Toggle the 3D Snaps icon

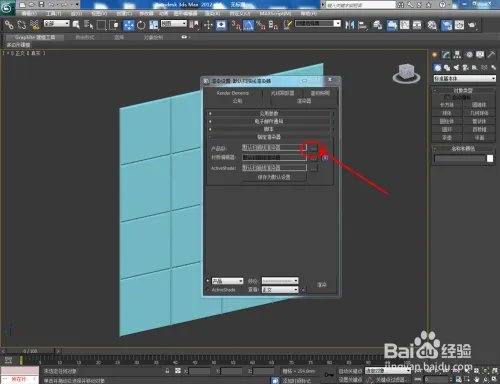(236, 25)
